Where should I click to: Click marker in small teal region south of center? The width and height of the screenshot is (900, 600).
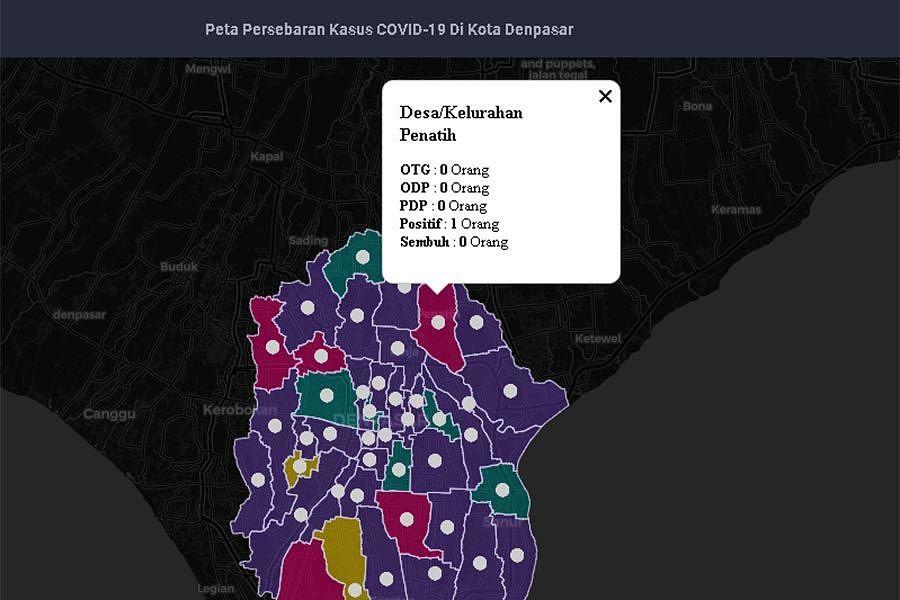(x=399, y=470)
